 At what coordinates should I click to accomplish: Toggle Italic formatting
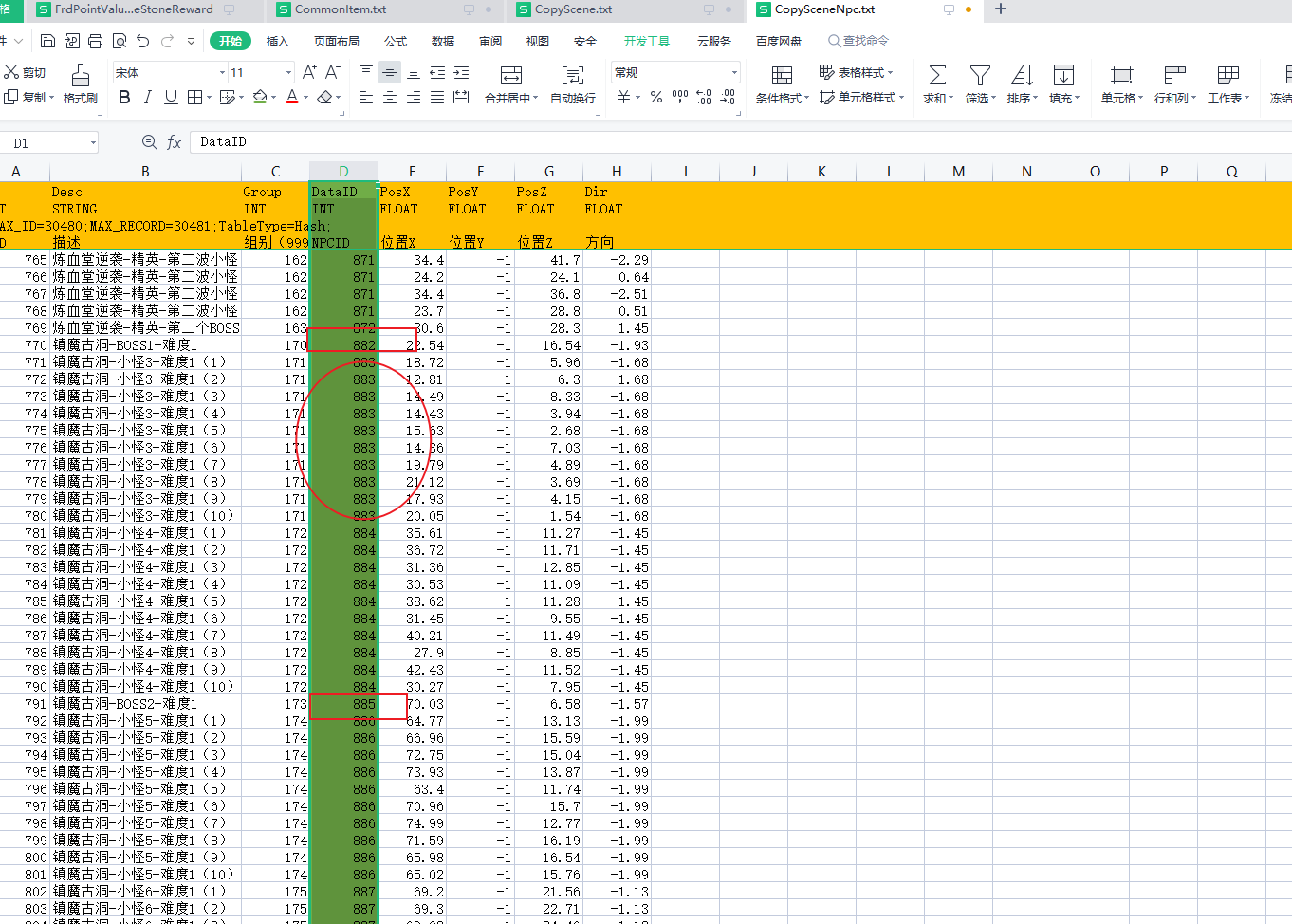click(147, 97)
